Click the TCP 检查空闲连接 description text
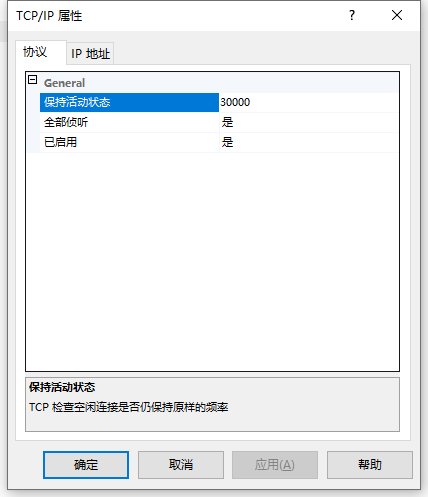This screenshot has height=497, width=428. [x=128, y=407]
